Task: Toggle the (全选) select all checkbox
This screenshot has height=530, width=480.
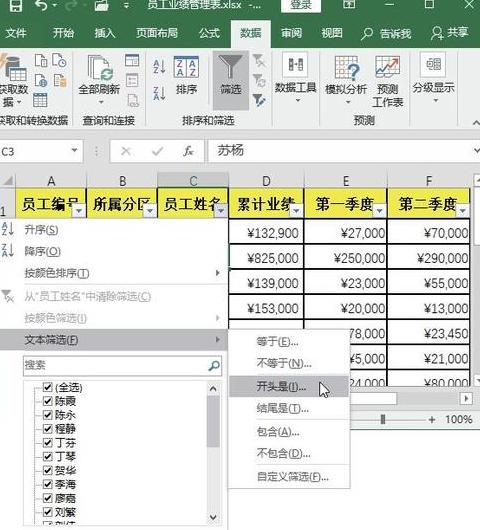Action: click(x=48, y=387)
